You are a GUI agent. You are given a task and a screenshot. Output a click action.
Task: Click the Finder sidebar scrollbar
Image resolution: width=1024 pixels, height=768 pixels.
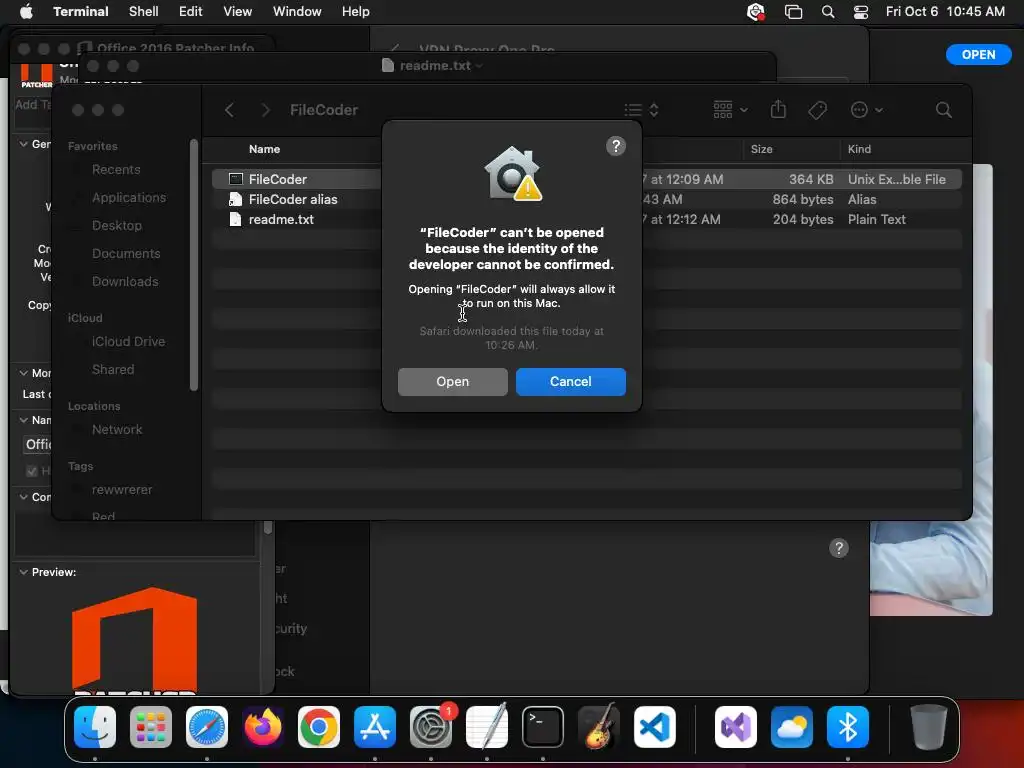[x=193, y=264]
